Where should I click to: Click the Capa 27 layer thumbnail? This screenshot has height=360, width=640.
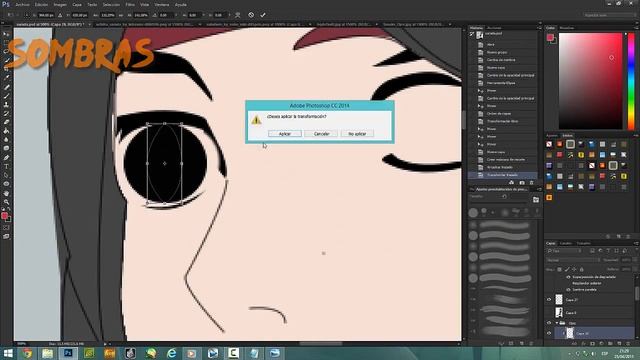tap(559, 300)
